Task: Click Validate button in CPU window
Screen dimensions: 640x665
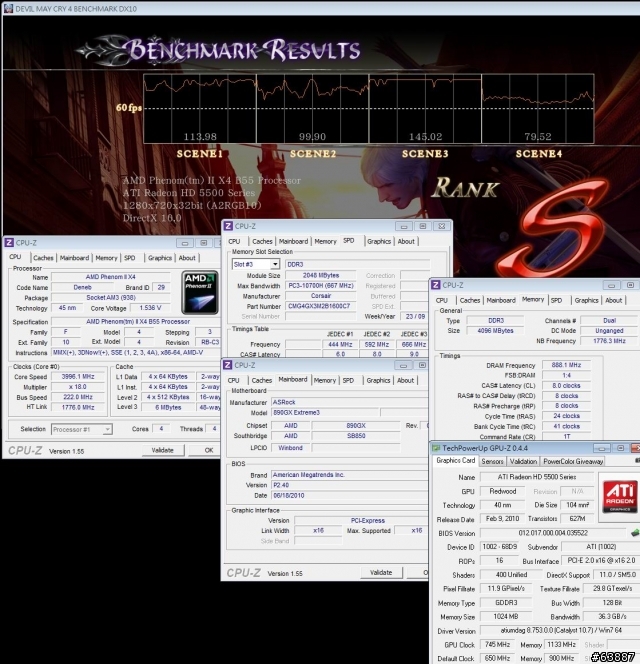Action: click(x=162, y=450)
